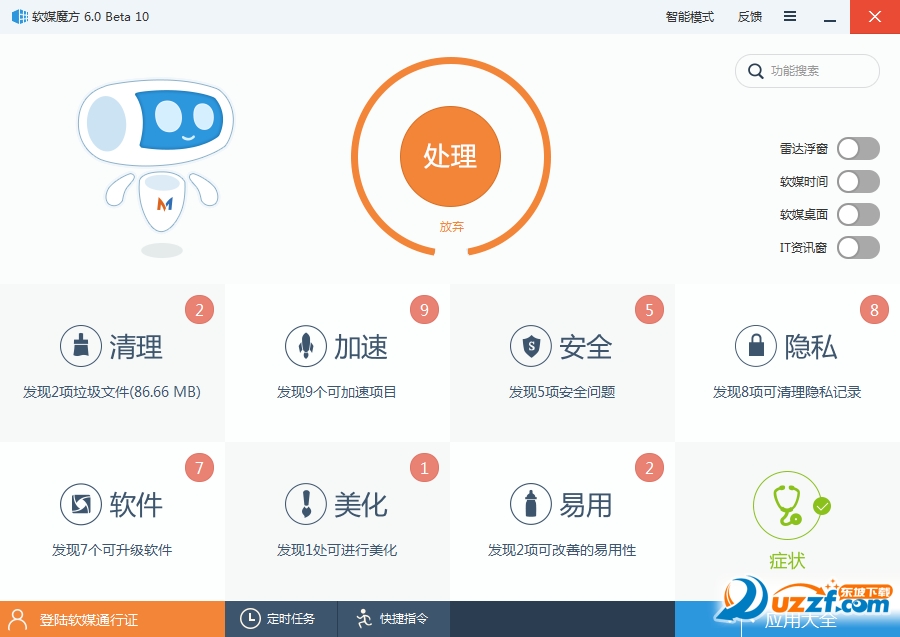The image size is (900, 637).
Task: Click the red badge 8 on 隐私
Action: point(874,310)
